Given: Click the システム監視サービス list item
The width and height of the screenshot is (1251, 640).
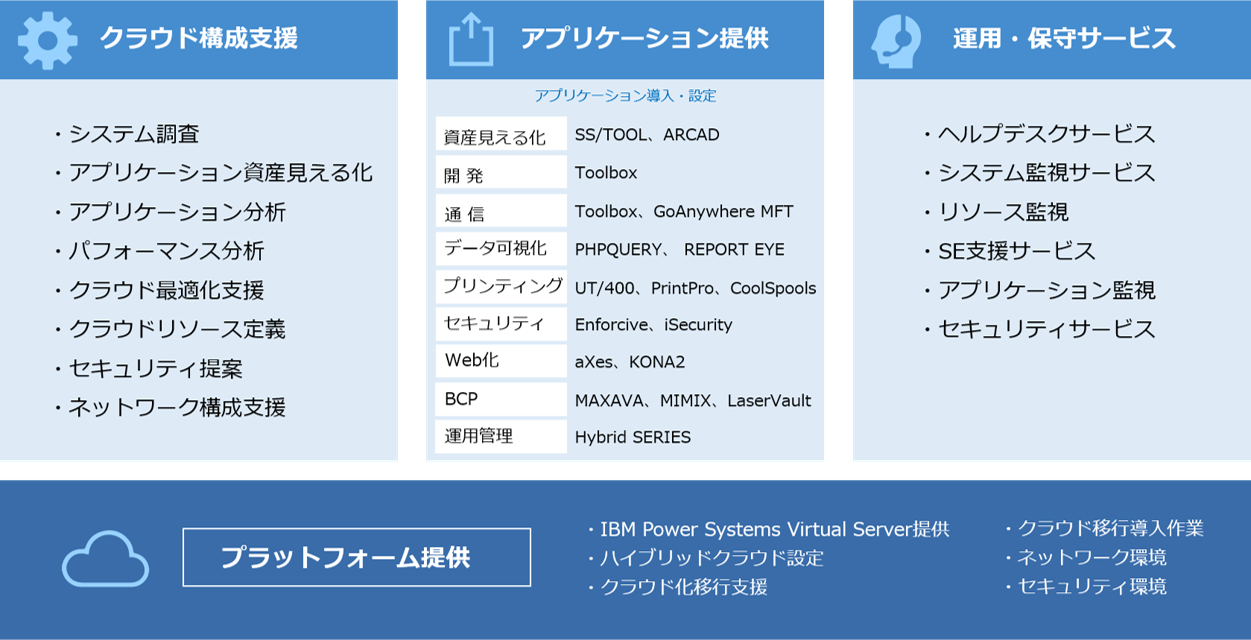Looking at the screenshot, I should 1039,173.
